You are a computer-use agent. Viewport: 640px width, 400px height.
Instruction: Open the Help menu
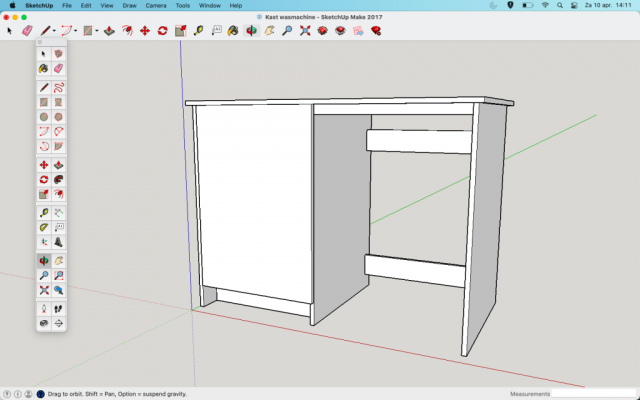(236, 6)
